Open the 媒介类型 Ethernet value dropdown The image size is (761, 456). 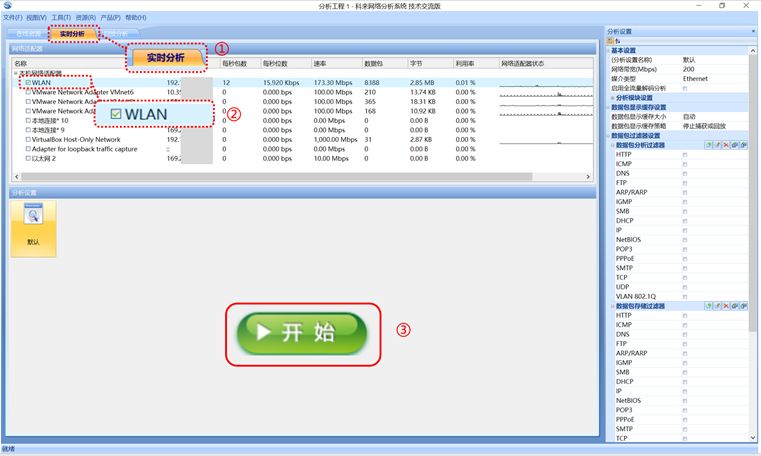point(714,79)
